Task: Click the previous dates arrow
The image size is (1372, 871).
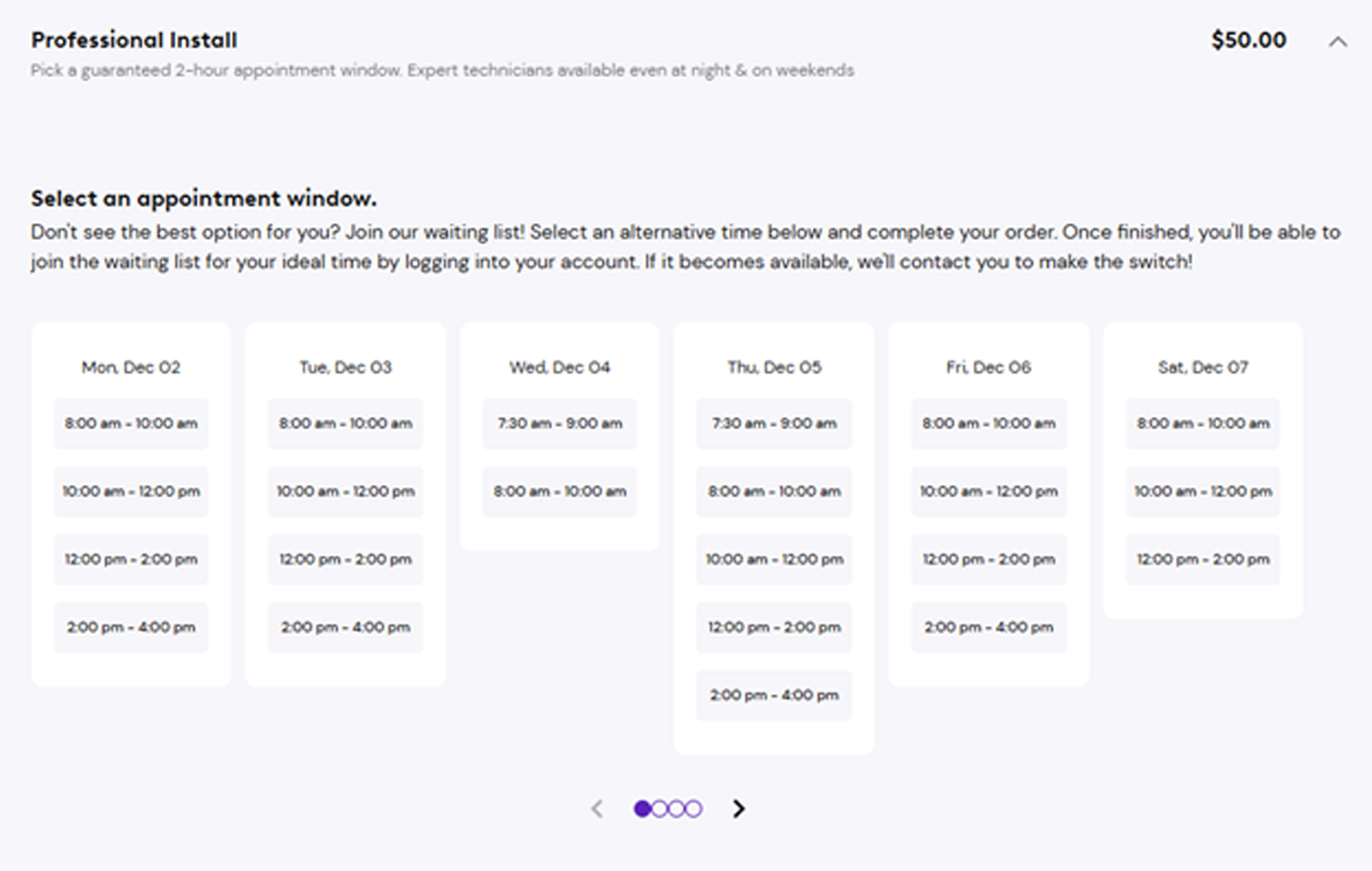Action: (x=597, y=808)
